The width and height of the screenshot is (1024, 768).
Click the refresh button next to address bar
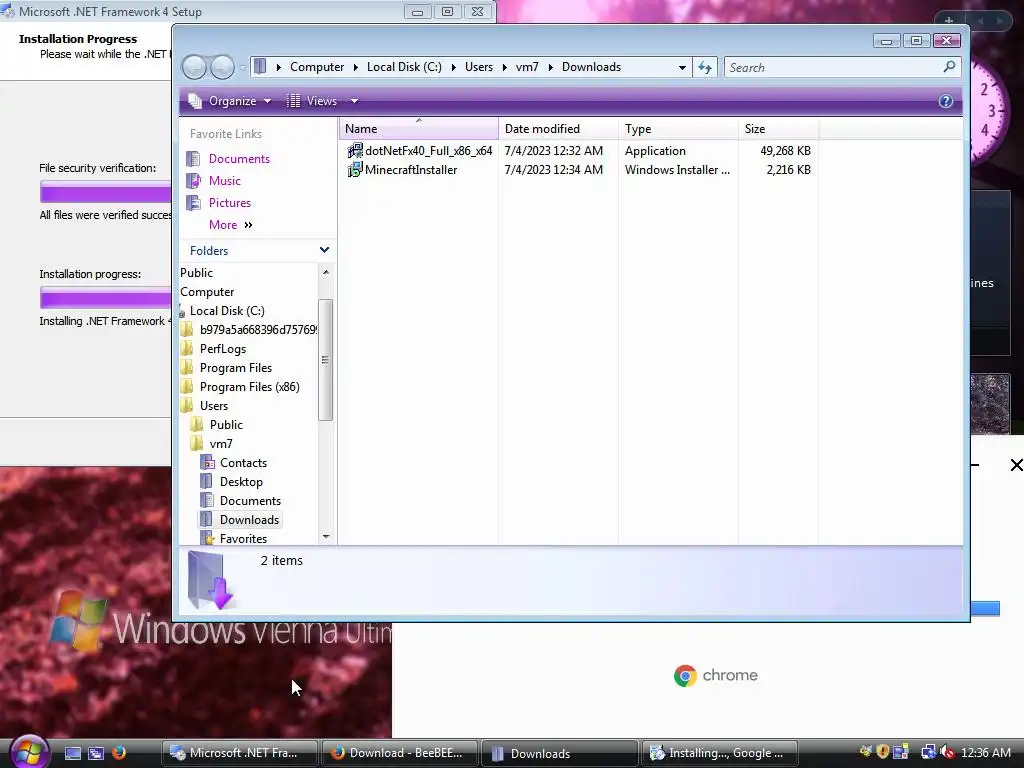[x=705, y=67]
